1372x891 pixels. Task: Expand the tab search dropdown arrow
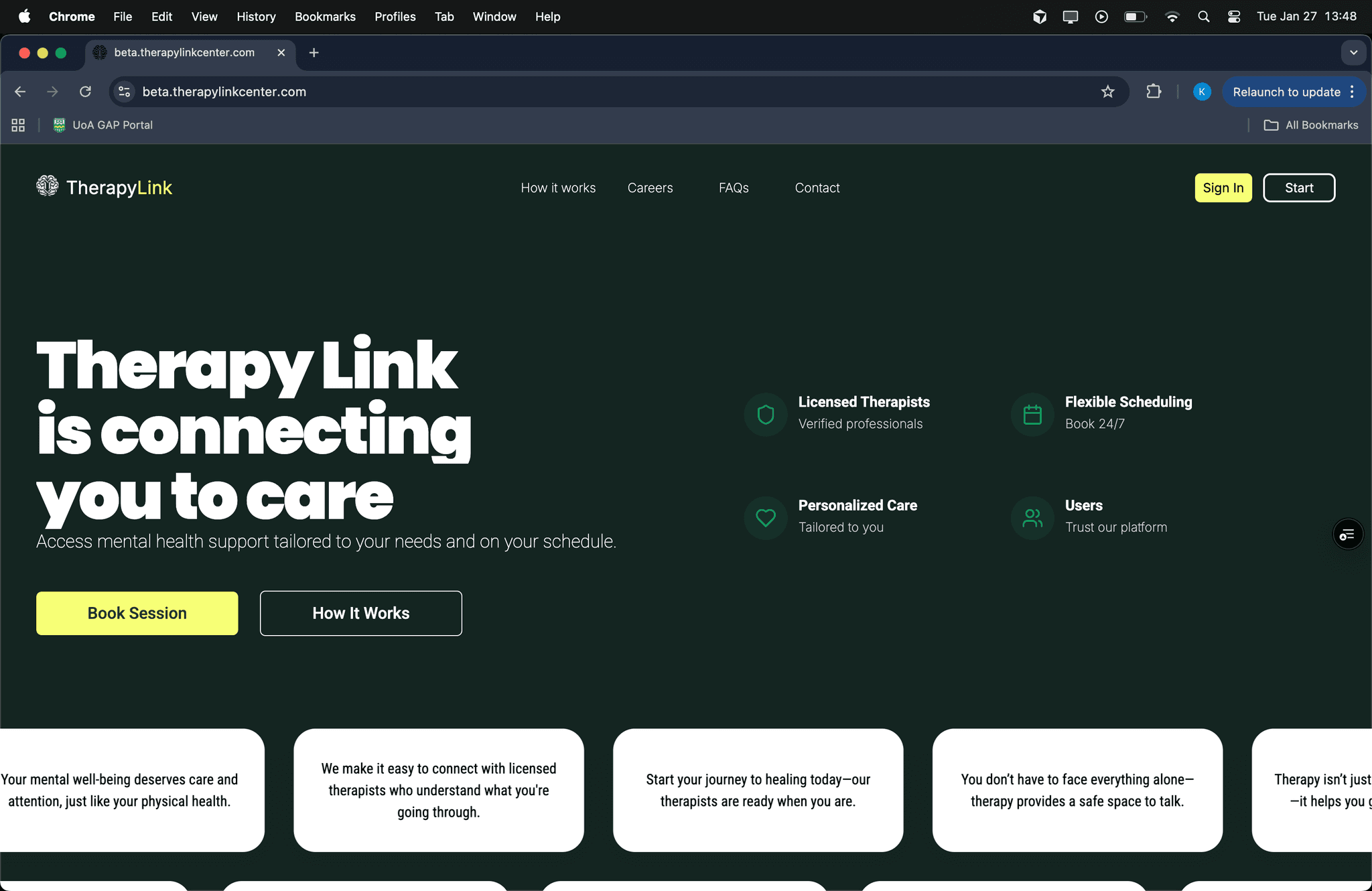click(1353, 52)
